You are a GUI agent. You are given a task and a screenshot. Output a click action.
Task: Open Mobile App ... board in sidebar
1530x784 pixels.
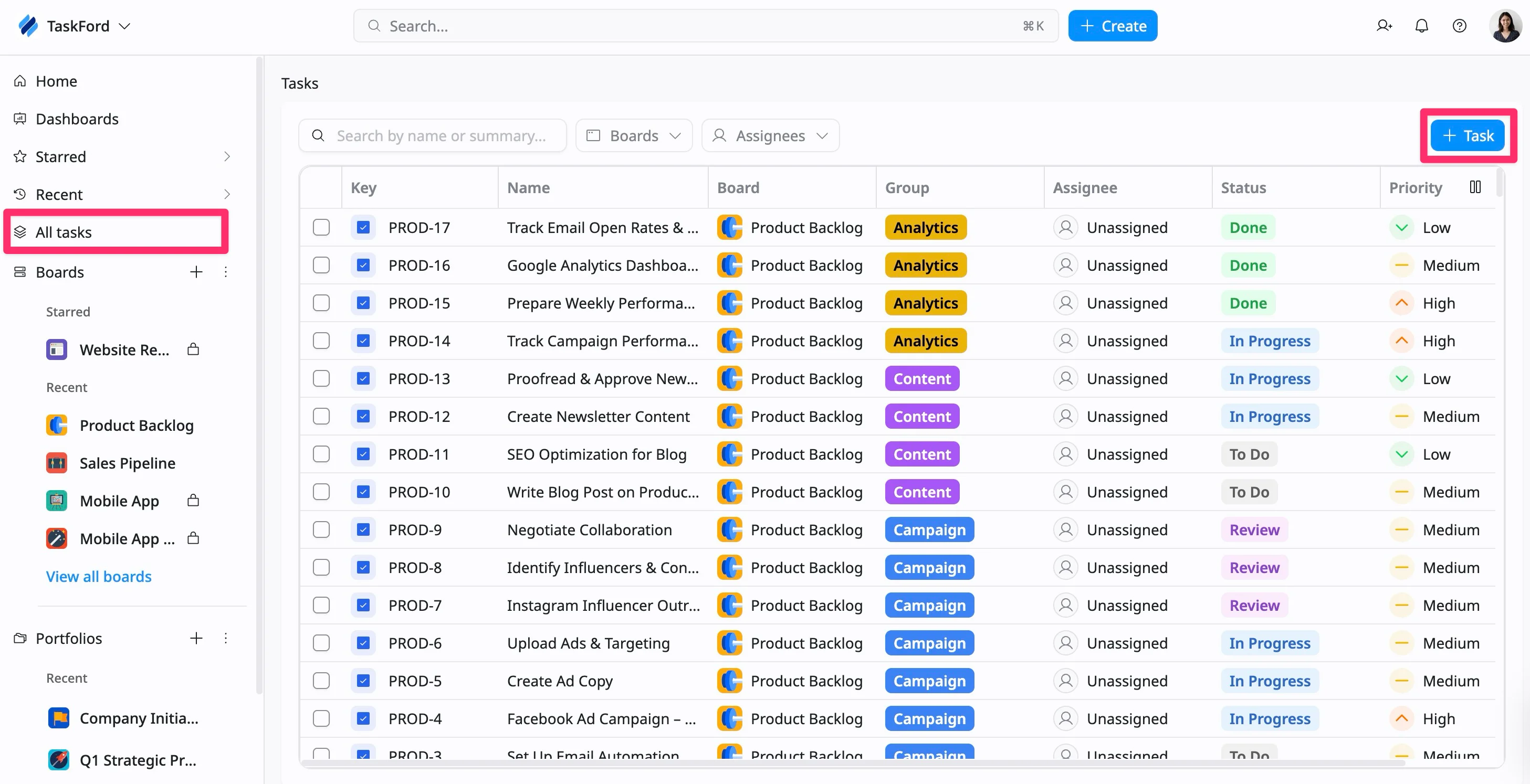click(x=127, y=538)
